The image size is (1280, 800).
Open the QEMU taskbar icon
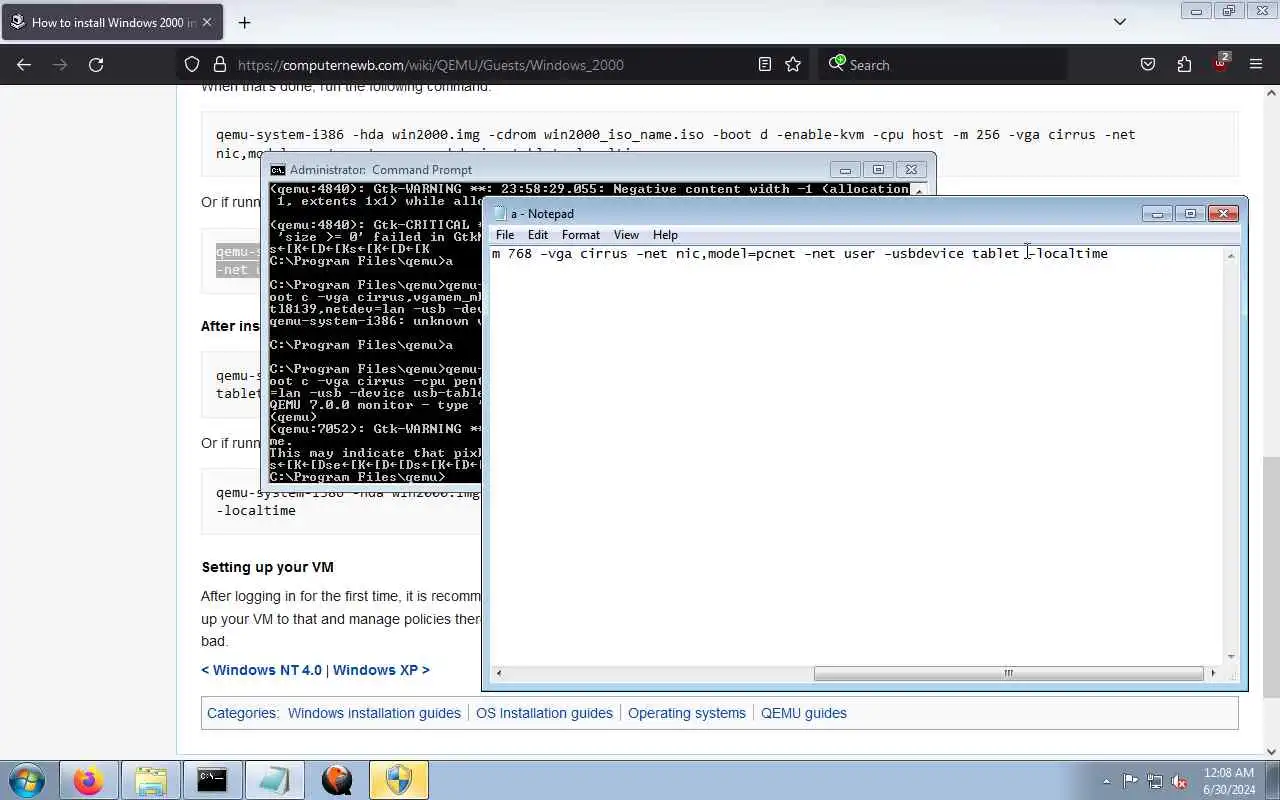click(337, 780)
